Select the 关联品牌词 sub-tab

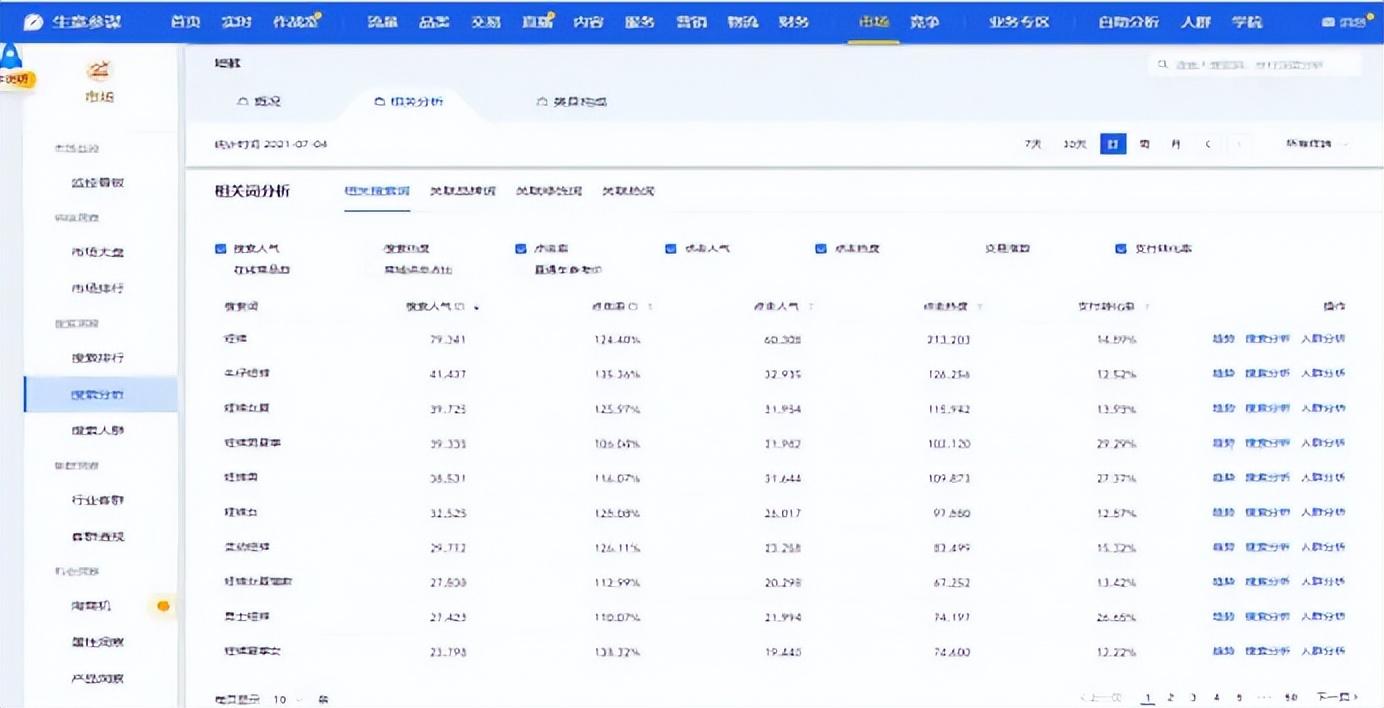(462, 191)
